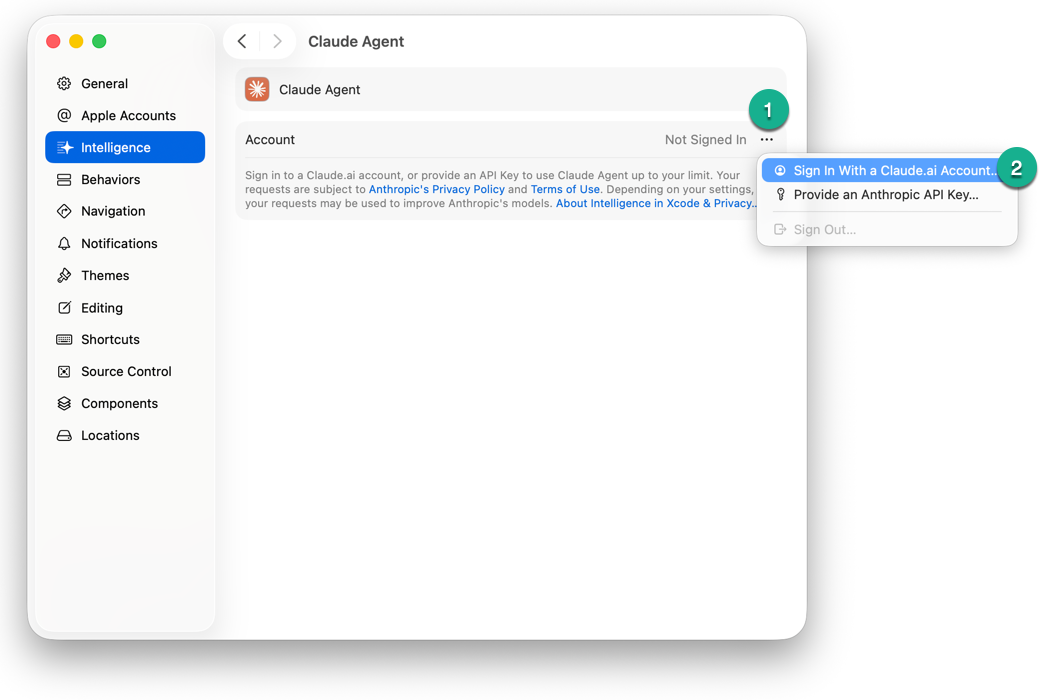Click the Claude Agent header row
The image size is (1039, 700).
coord(510,90)
